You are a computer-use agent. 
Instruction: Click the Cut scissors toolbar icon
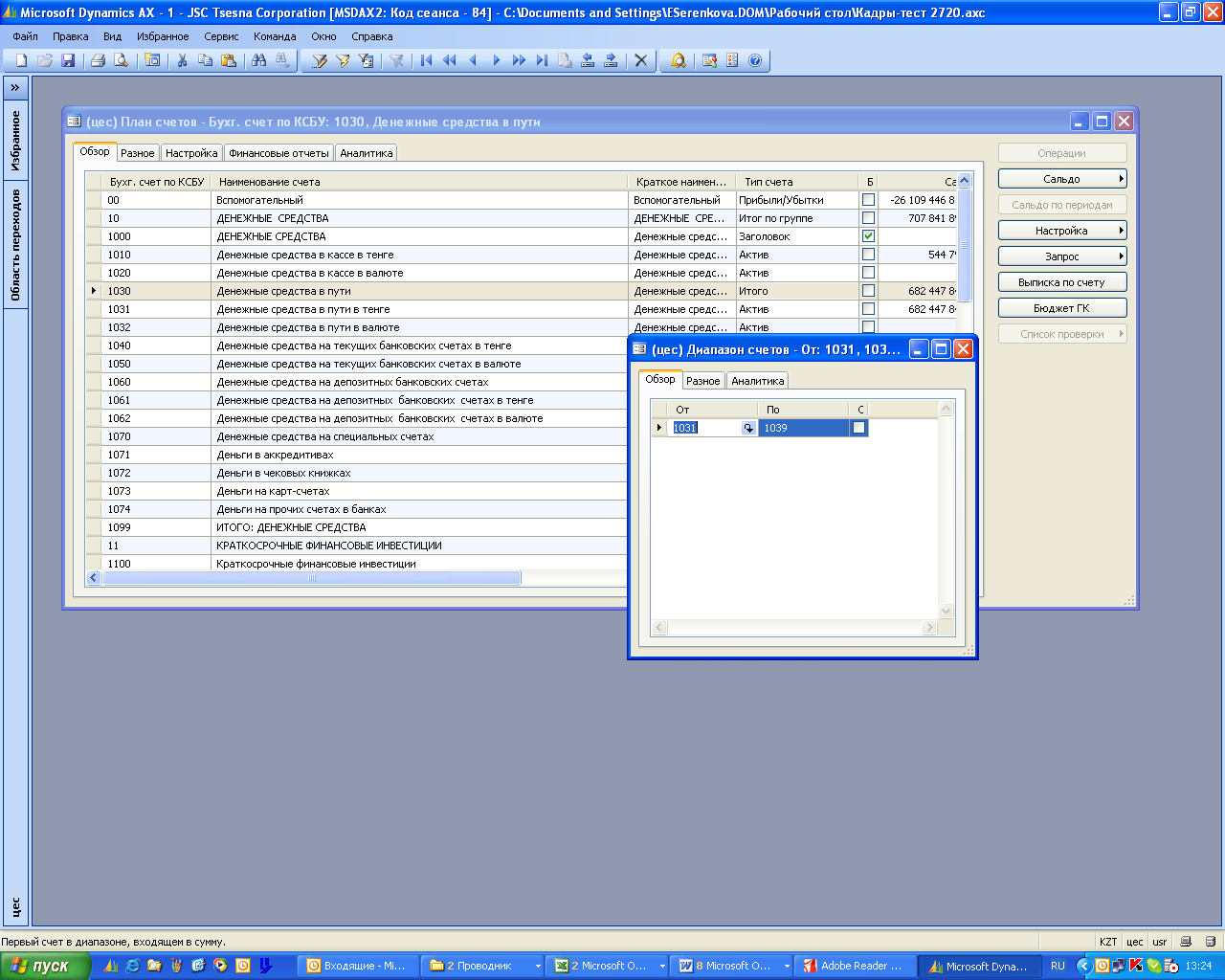182,60
